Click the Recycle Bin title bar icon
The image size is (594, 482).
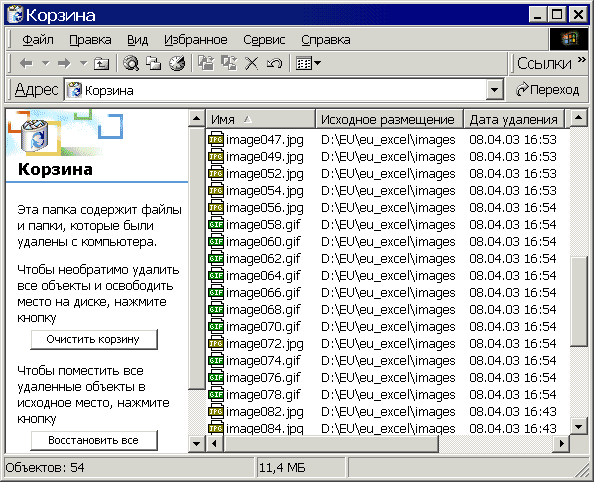click(15, 15)
